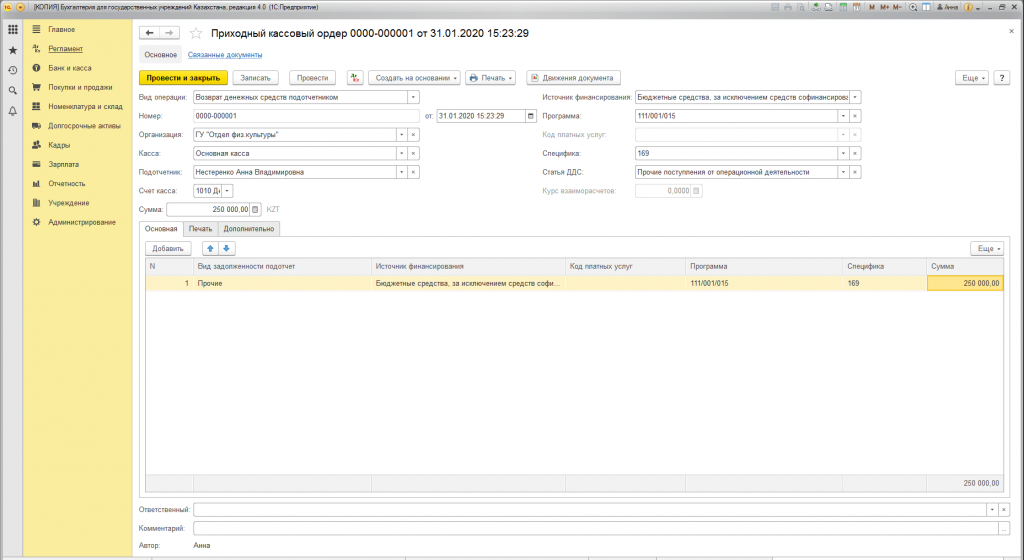Open the Связанные документы link

tap(218, 54)
